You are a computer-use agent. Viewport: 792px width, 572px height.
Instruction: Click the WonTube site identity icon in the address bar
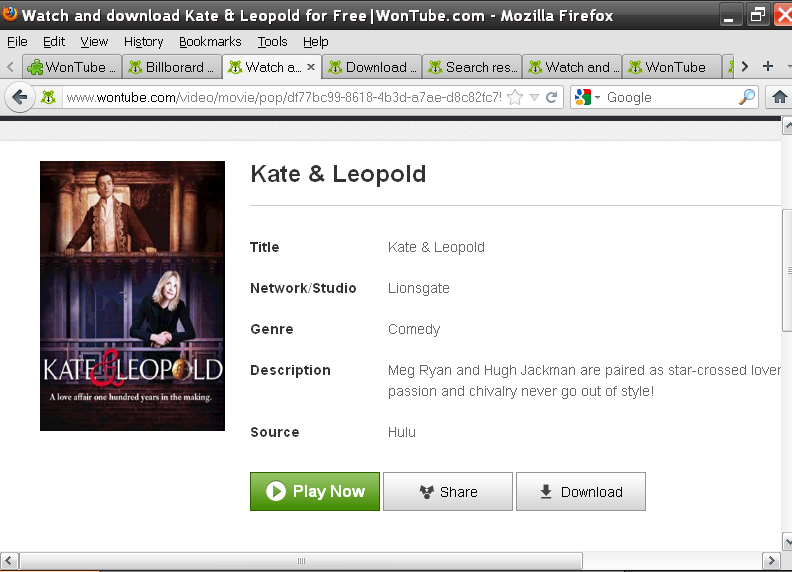(x=48, y=97)
